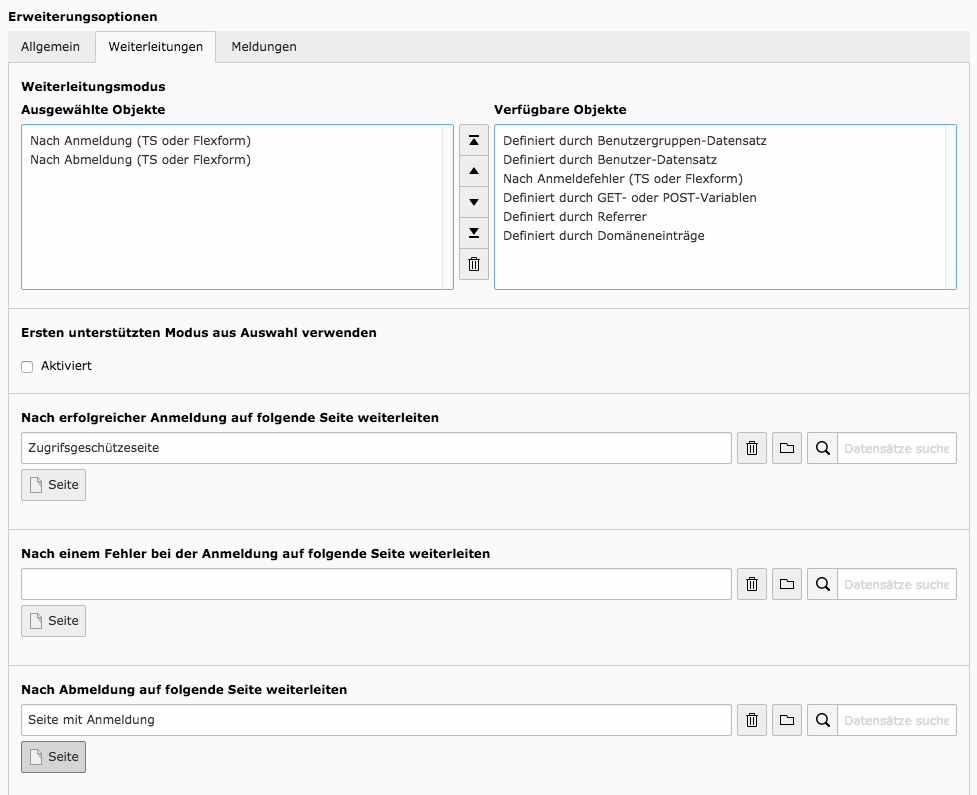Screen dimensions: 977x795
Task: Open the Meldungen tab
Action: click(x=263, y=47)
